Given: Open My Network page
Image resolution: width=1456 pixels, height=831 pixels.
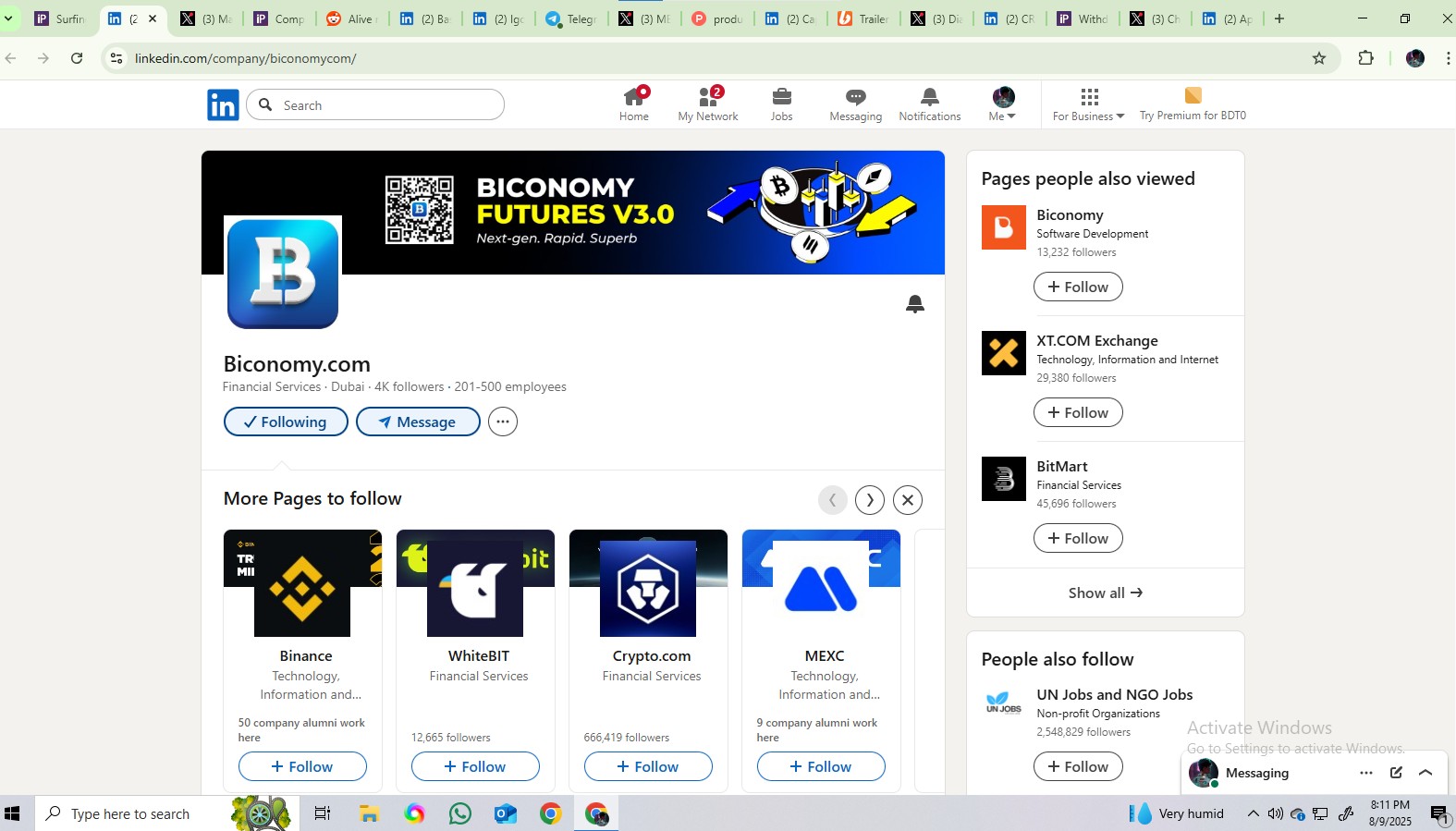Looking at the screenshot, I should 708,104.
